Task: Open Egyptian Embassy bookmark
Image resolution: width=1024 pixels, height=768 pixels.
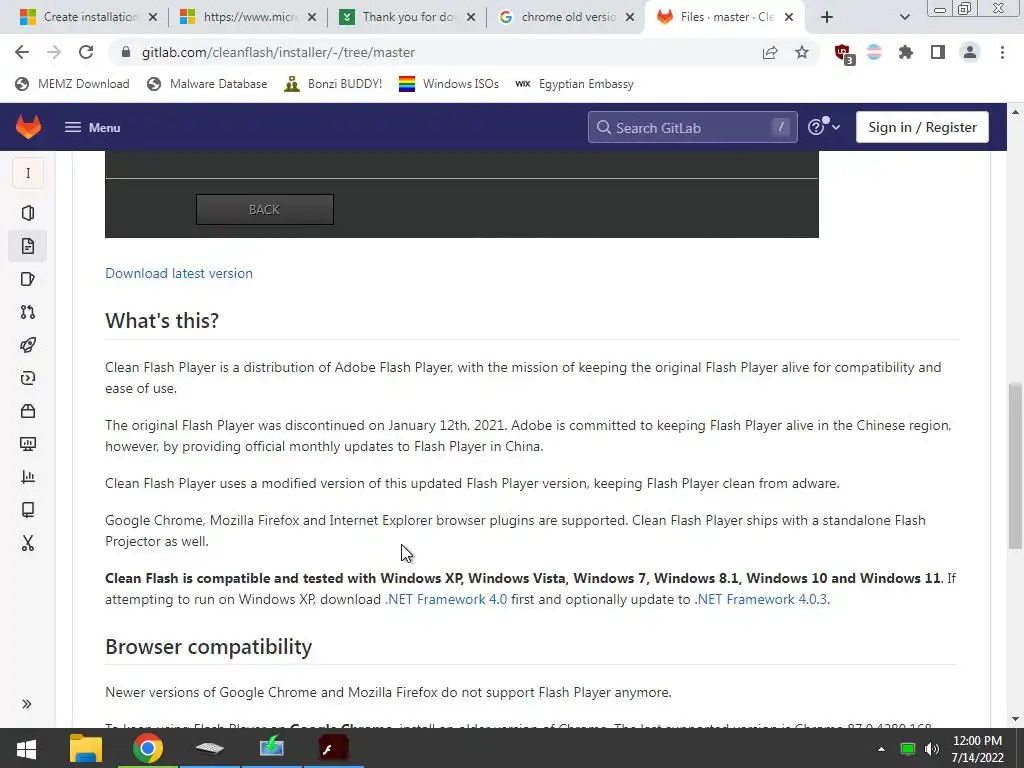Action: [x=574, y=84]
